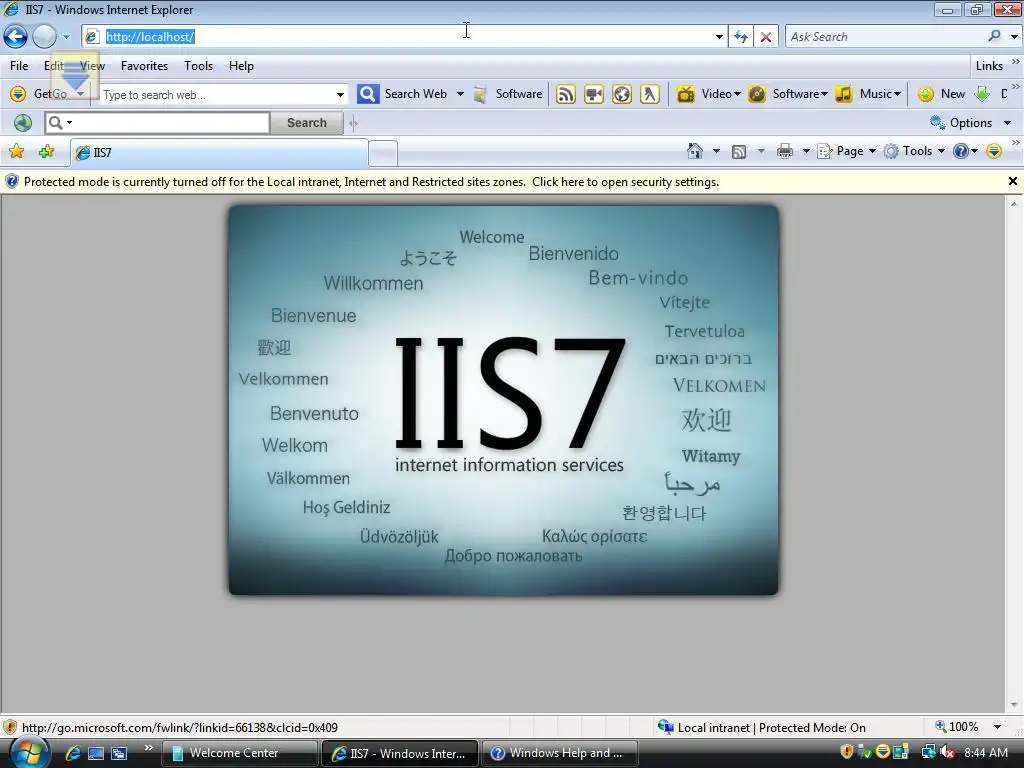Click the Search button beside search field
1024x768 pixels.
coord(306,123)
